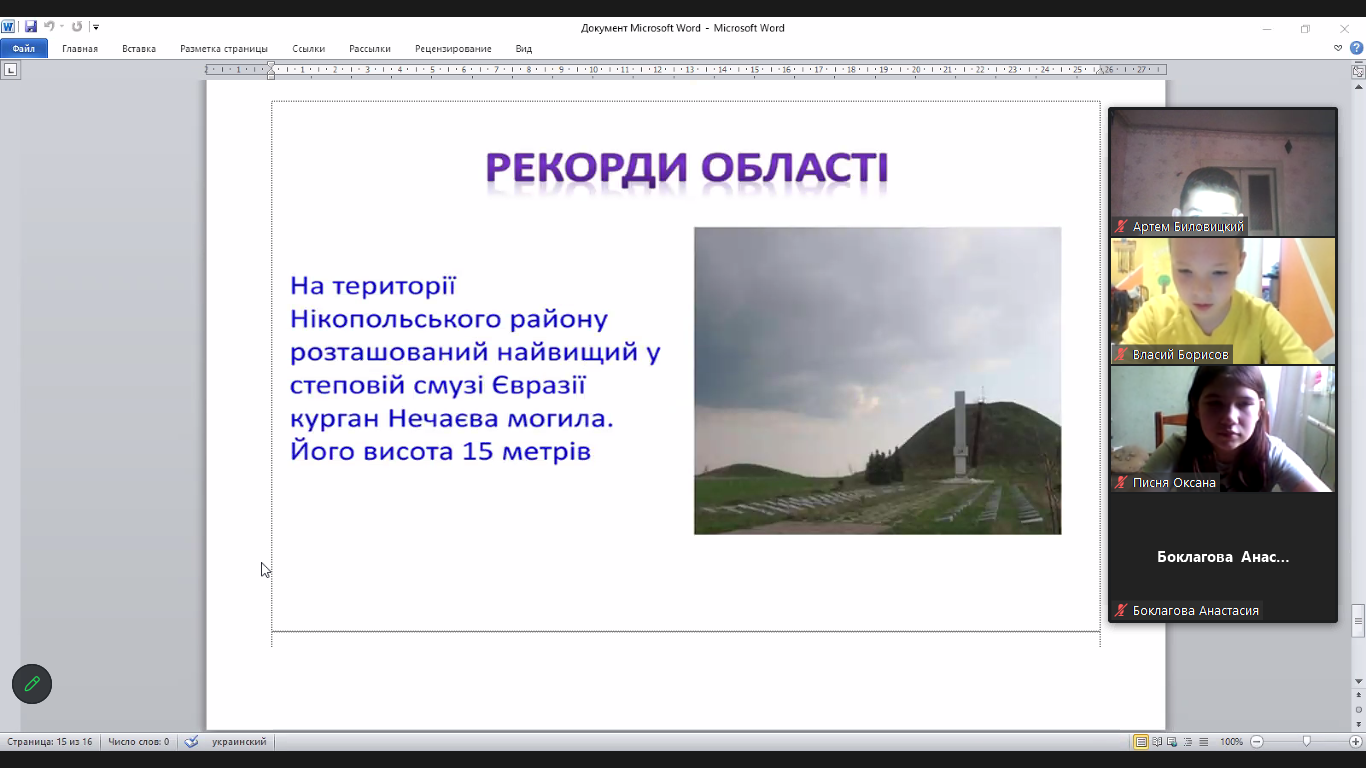Viewport: 1366px width, 768px height.
Task: Undo the last action
Action: tap(48, 27)
